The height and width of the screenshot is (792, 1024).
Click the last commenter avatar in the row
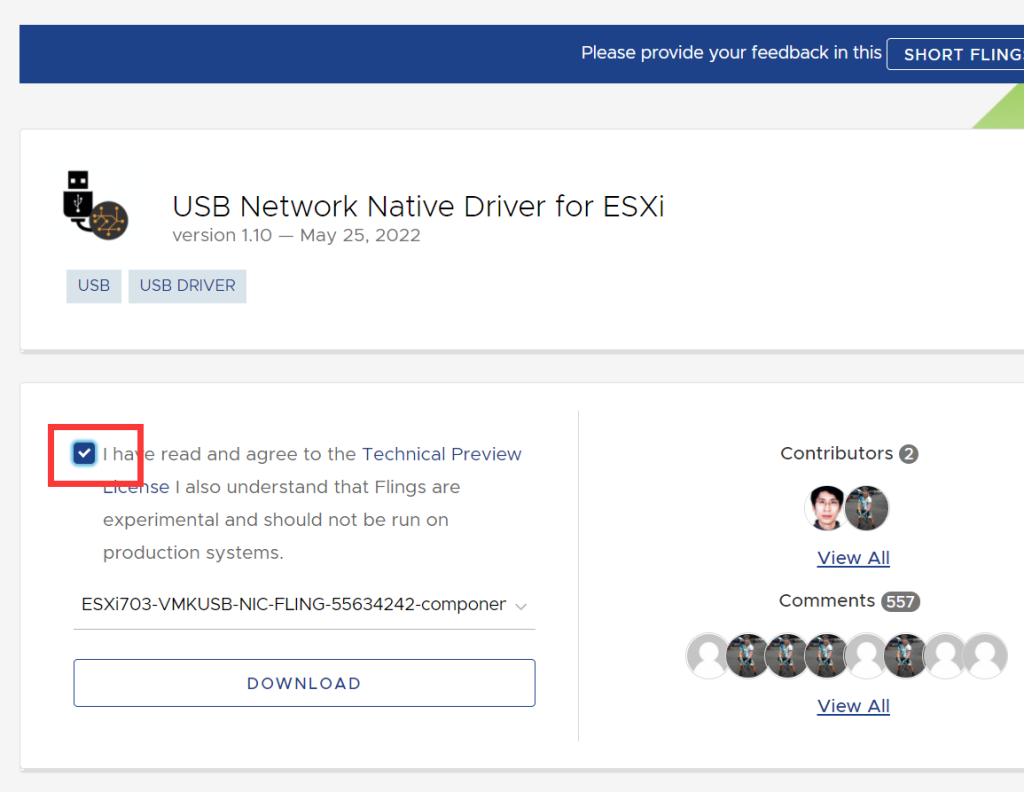point(985,655)
